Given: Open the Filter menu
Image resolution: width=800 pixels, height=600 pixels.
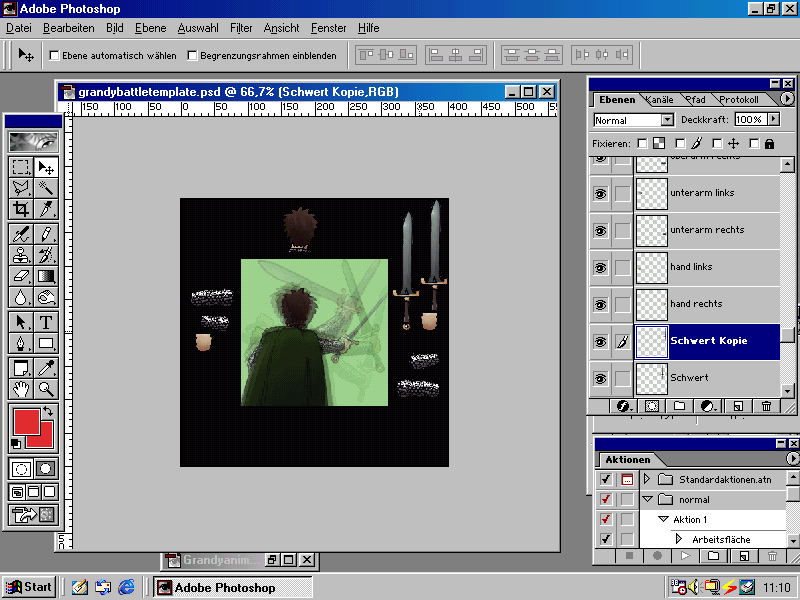Looking at the screenshot, I should click(241, 28).
